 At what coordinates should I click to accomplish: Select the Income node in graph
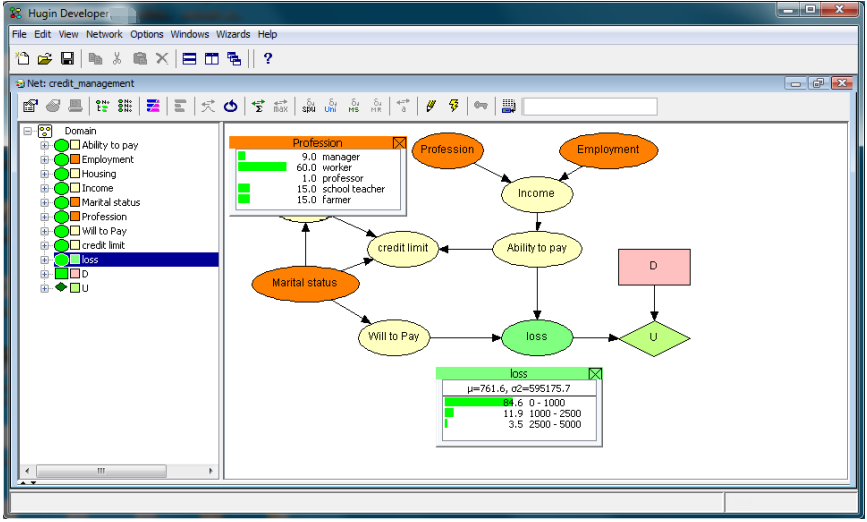click(536, 194)
